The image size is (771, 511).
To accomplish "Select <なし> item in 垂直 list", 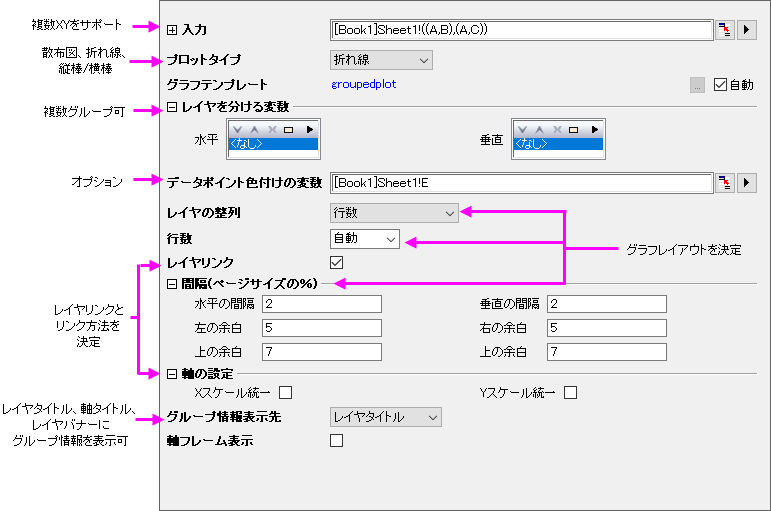I will coord(559,144).
